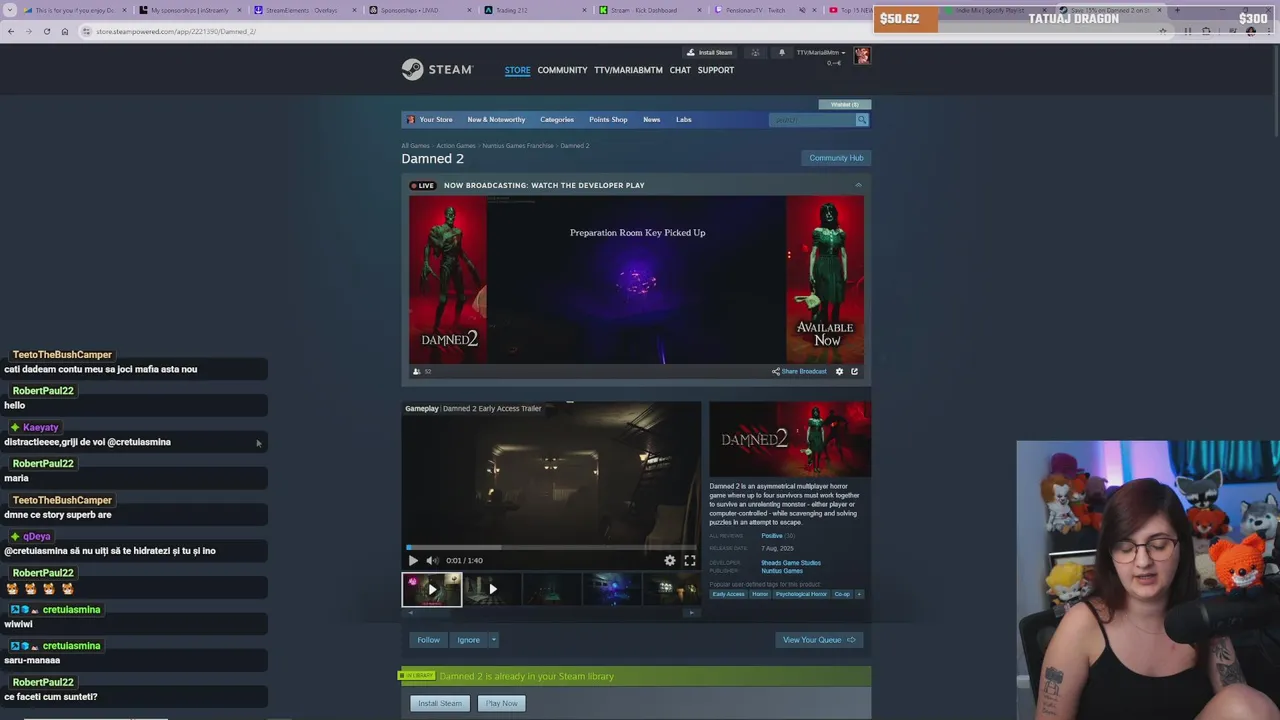Click View Your Queue button

(819, 640)
